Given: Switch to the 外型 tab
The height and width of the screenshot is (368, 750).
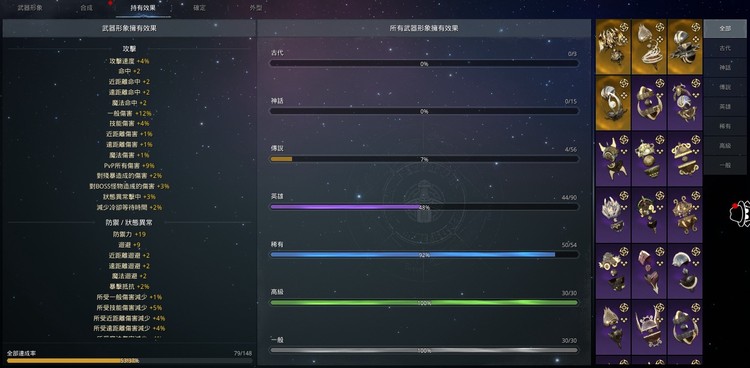Looking at the screenshot, I should click(256, 8).
